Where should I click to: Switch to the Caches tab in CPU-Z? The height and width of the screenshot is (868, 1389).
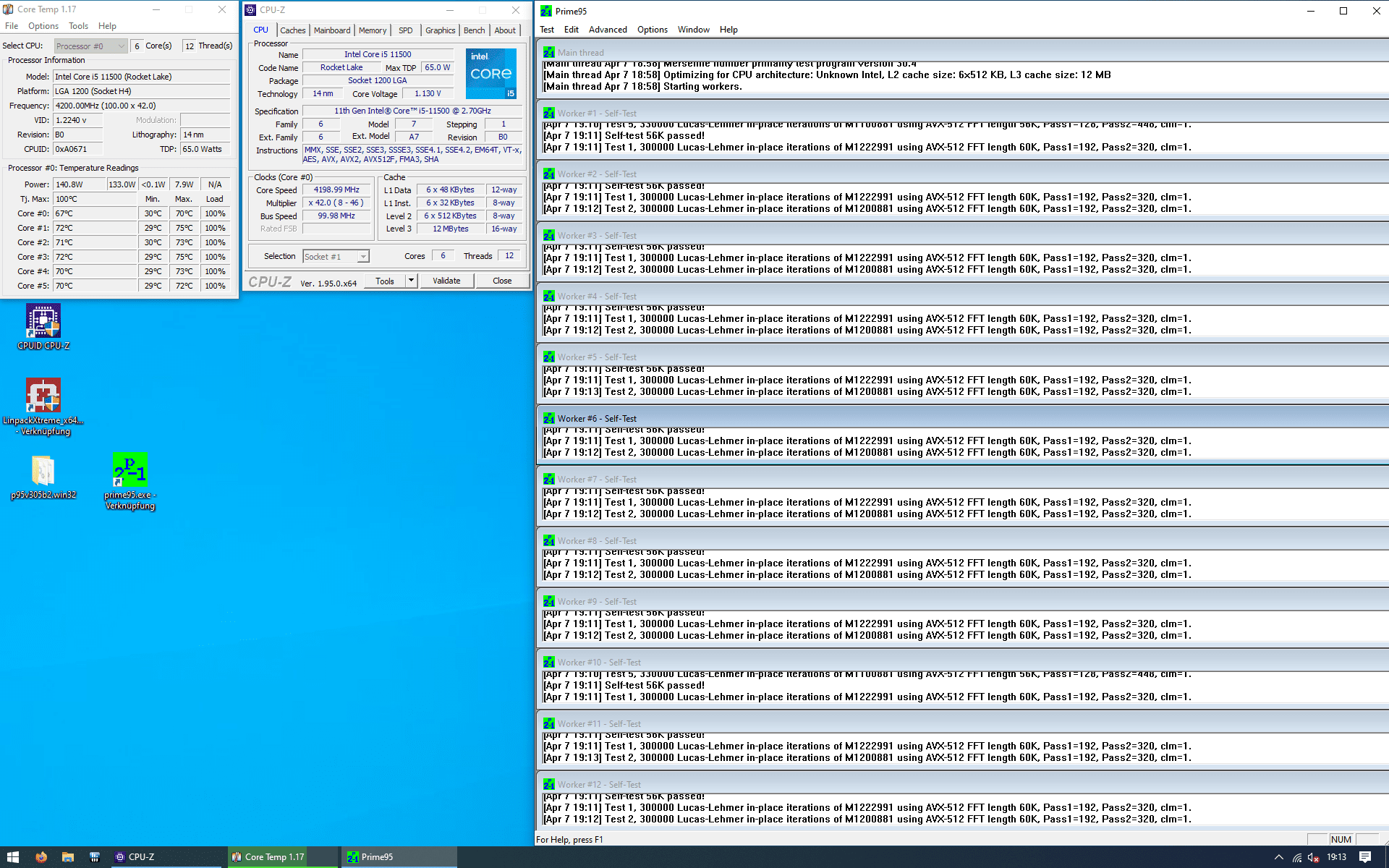click(292, 30)
